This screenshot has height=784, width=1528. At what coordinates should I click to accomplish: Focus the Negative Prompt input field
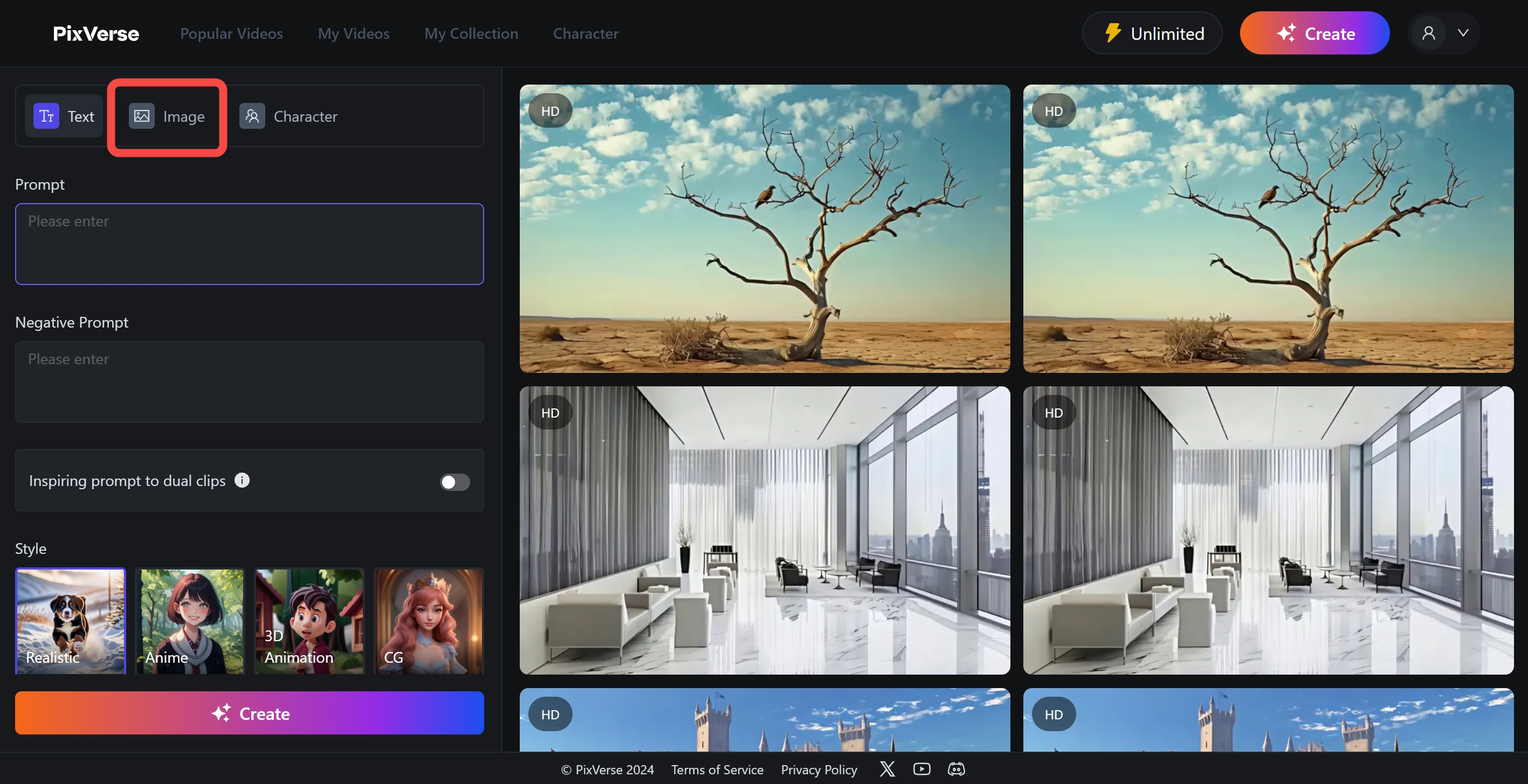pos(249,381)
